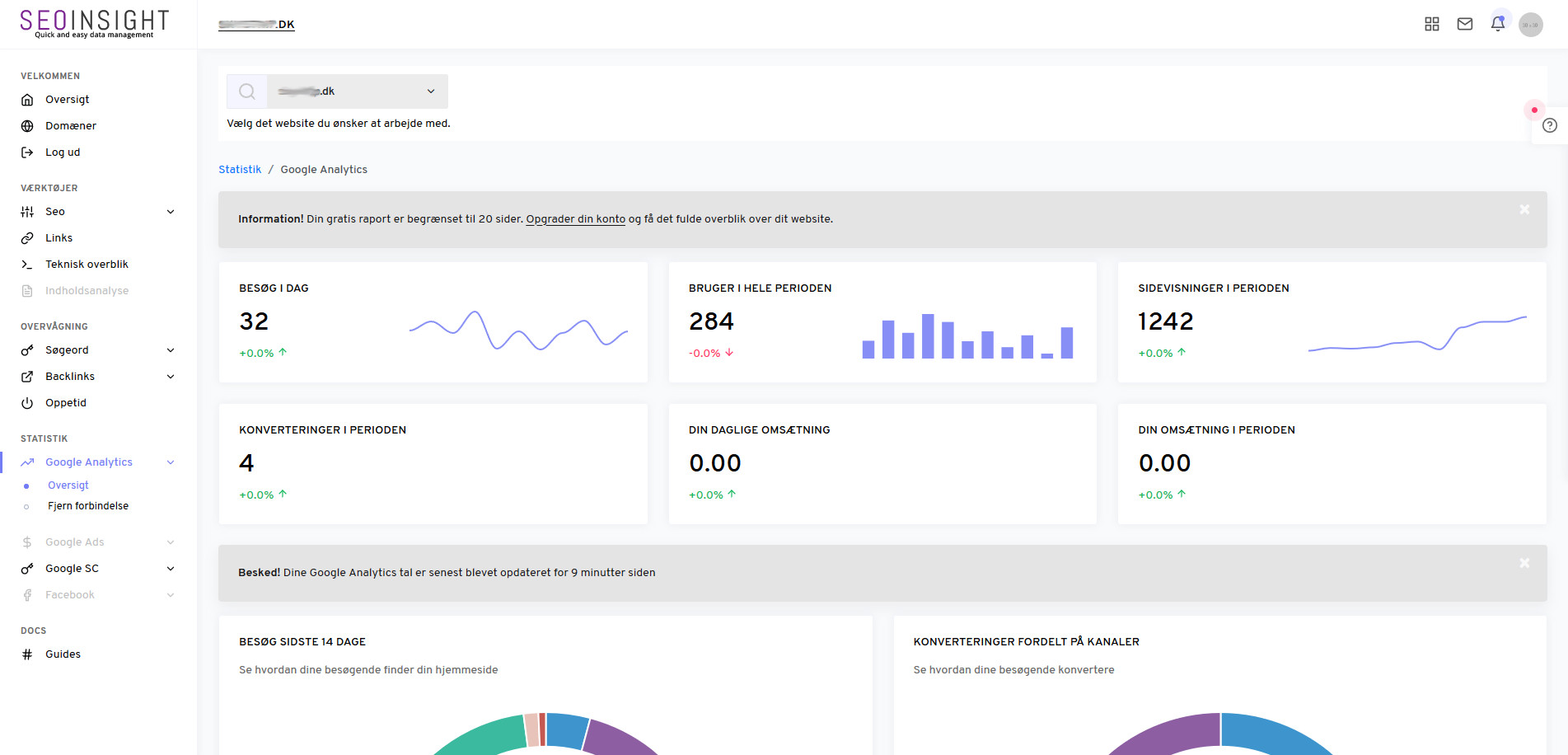
Task: Select the Oppetid power icon
Action: [x=27, y=402]
